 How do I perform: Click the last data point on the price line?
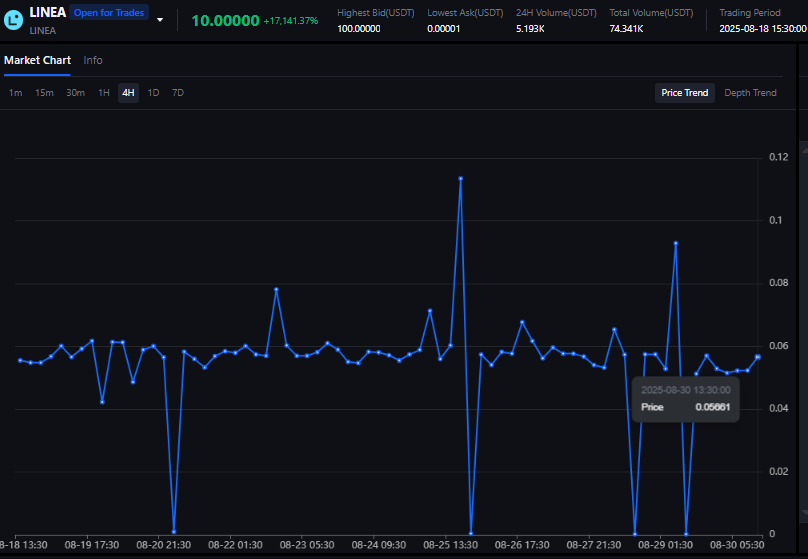pyautogui.click(x=758, y=357)
